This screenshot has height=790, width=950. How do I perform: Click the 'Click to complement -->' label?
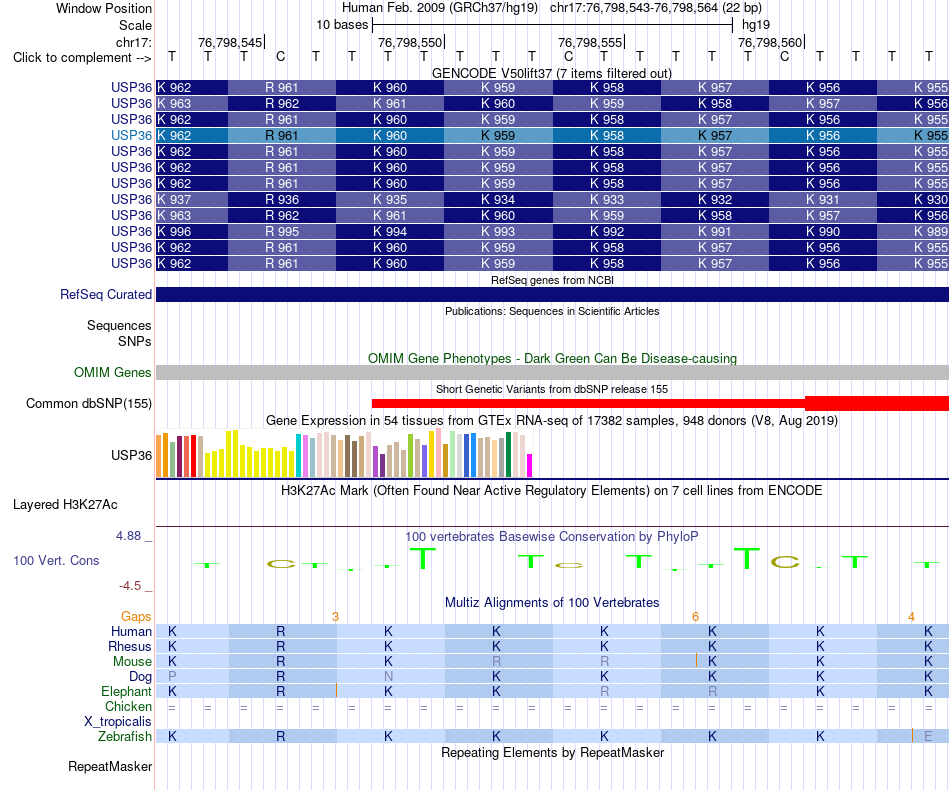[82, 58]
